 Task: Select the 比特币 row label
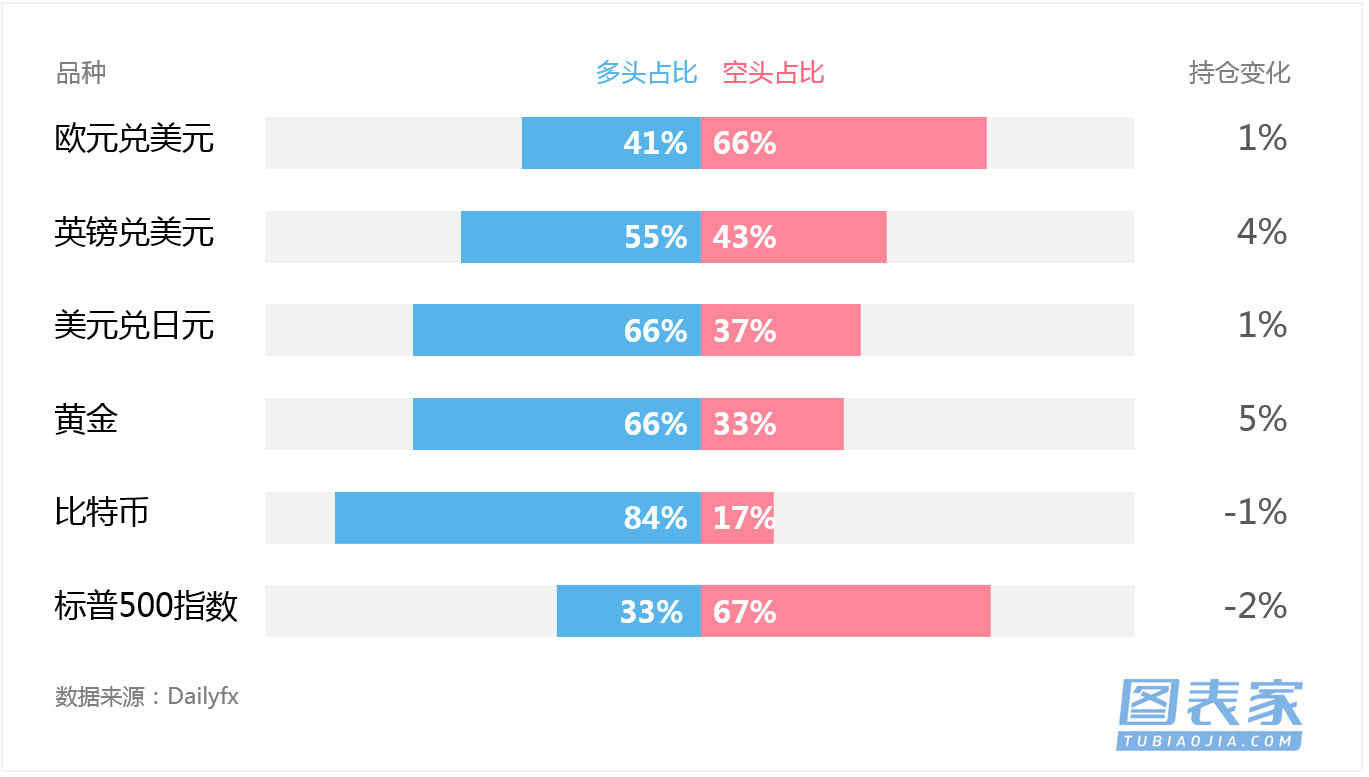click(102, 512)
